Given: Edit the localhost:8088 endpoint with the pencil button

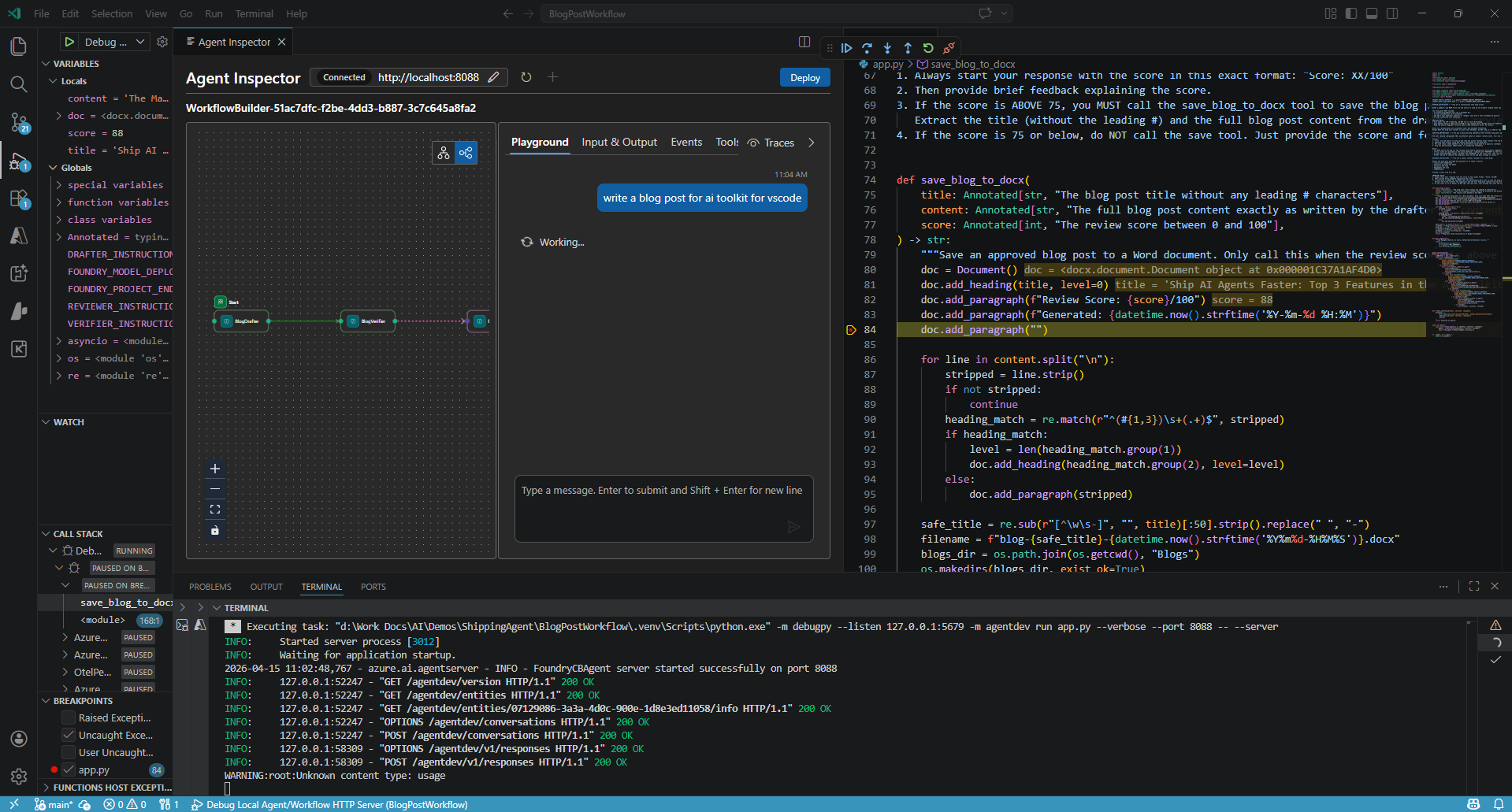Looking at the screenshot, I should pyautogui.click(x=494, y=77).
